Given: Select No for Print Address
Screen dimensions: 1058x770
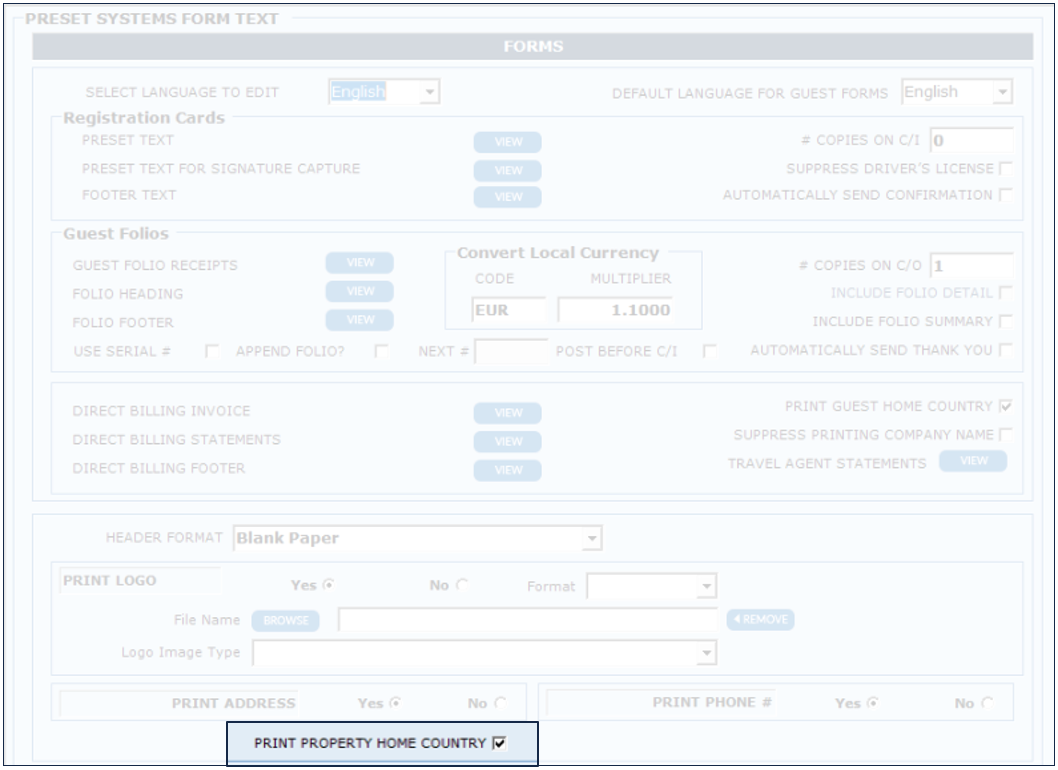Looking at the screenshot, I should click(x=500, y=703).
